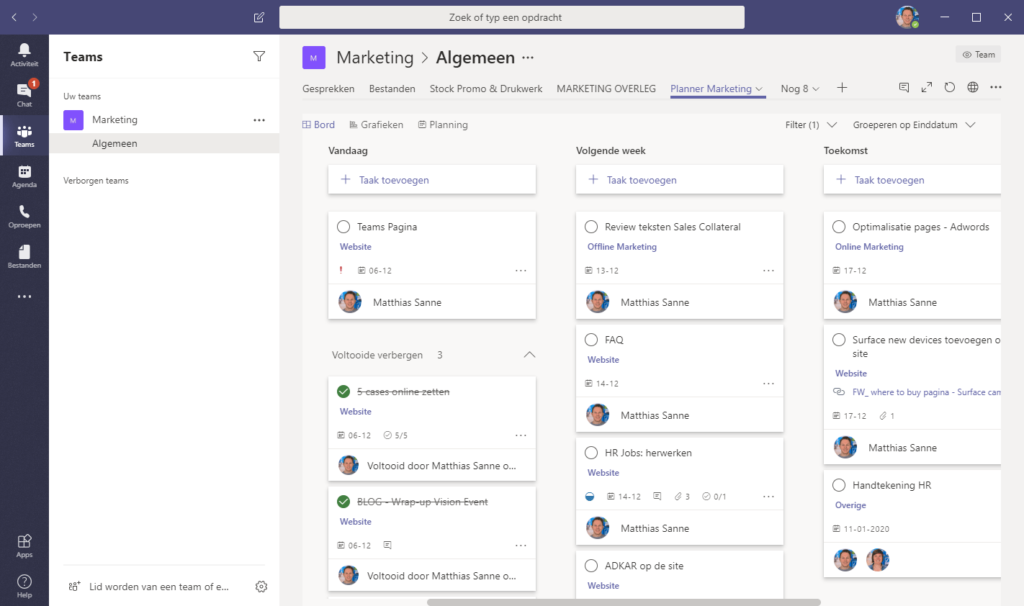Add a new tab with plus icon
Viewport: 1024px width, 606px height.
[842, 88]
